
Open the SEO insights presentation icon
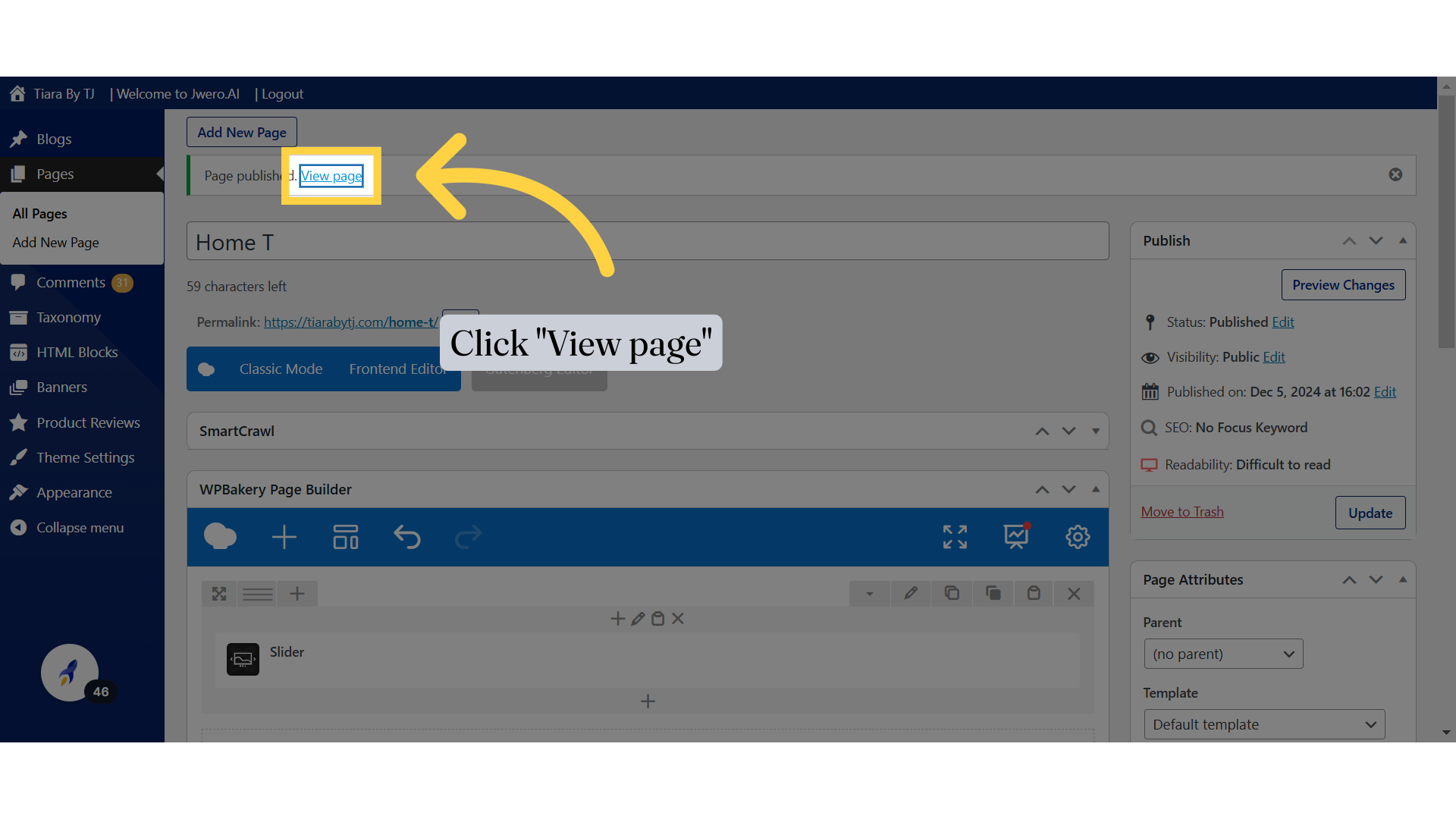(x=1016, y=536)
